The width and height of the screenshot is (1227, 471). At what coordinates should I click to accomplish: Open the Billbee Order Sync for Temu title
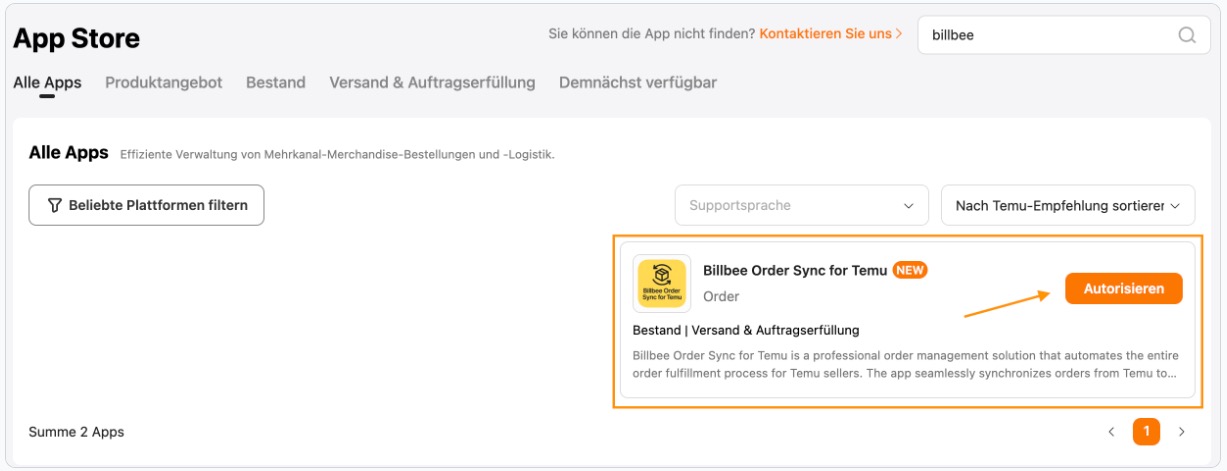coord(795,270)
